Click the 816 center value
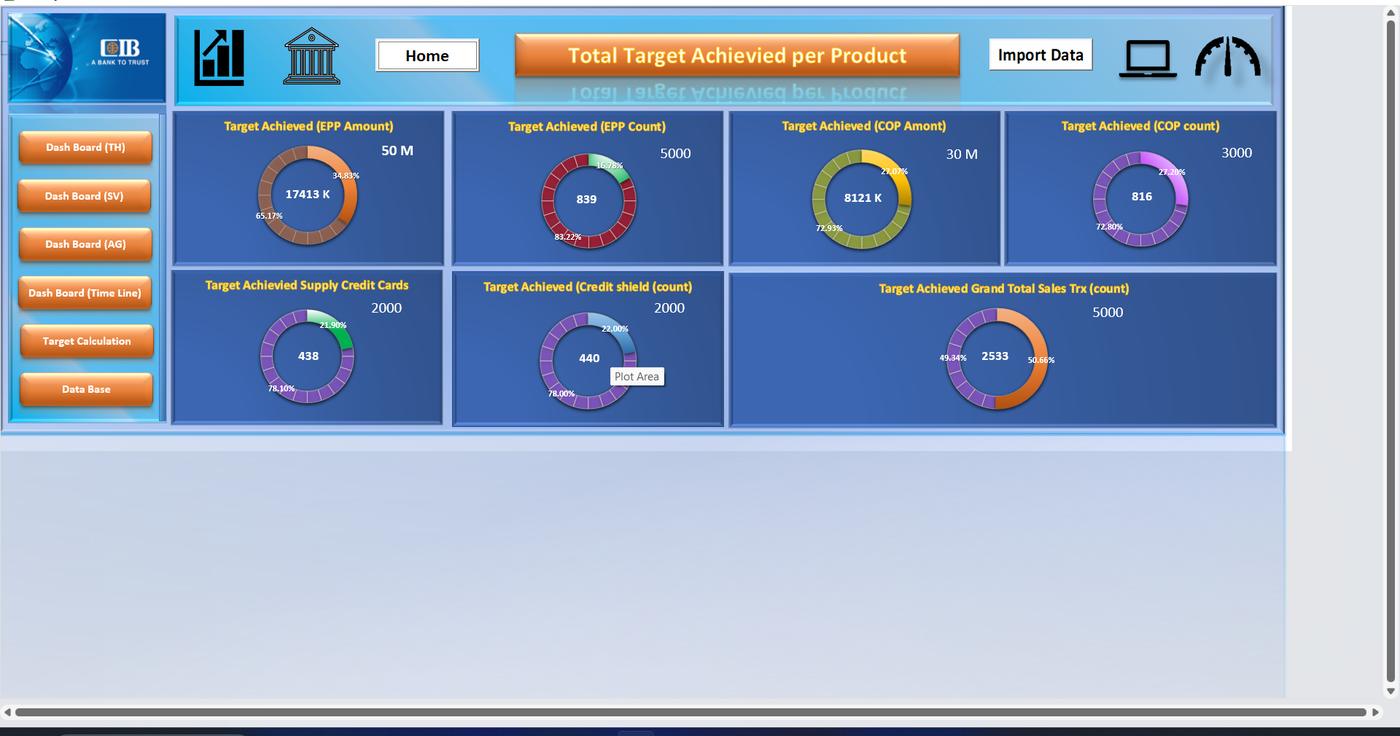1400x736 pixels. (1142, 197)
